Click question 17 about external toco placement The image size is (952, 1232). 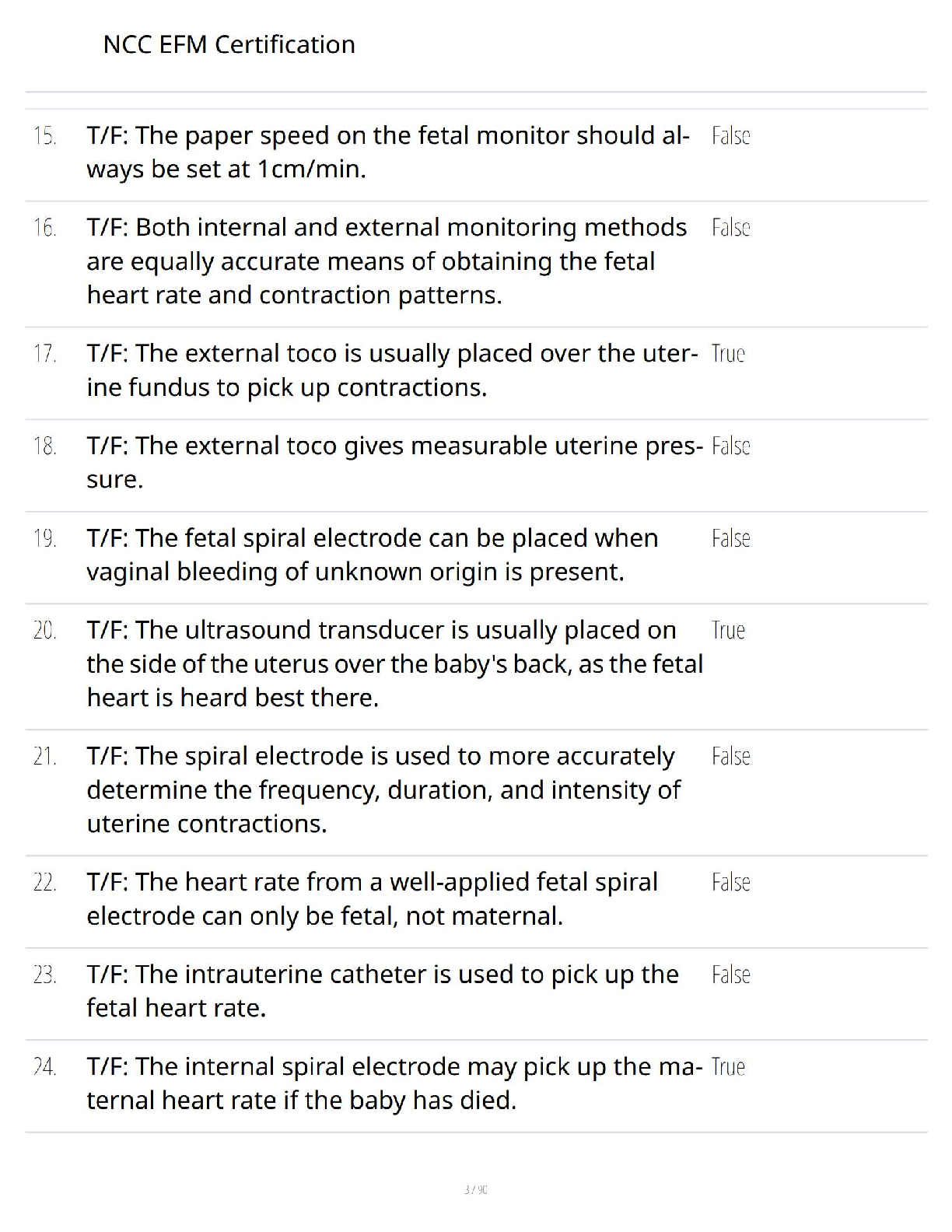tap(392, 370)
